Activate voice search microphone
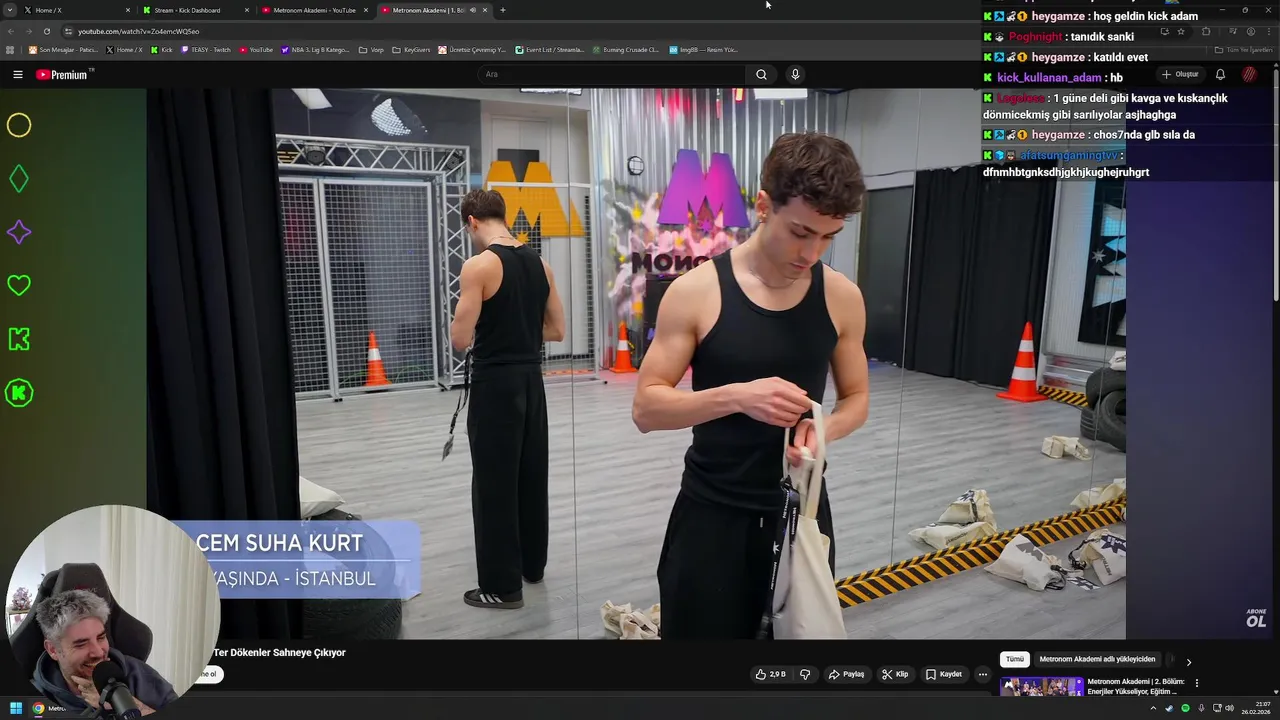Image resolution: width=1280 pixels, height=720 pixels. pyautogui.click(x=795, y=74)
